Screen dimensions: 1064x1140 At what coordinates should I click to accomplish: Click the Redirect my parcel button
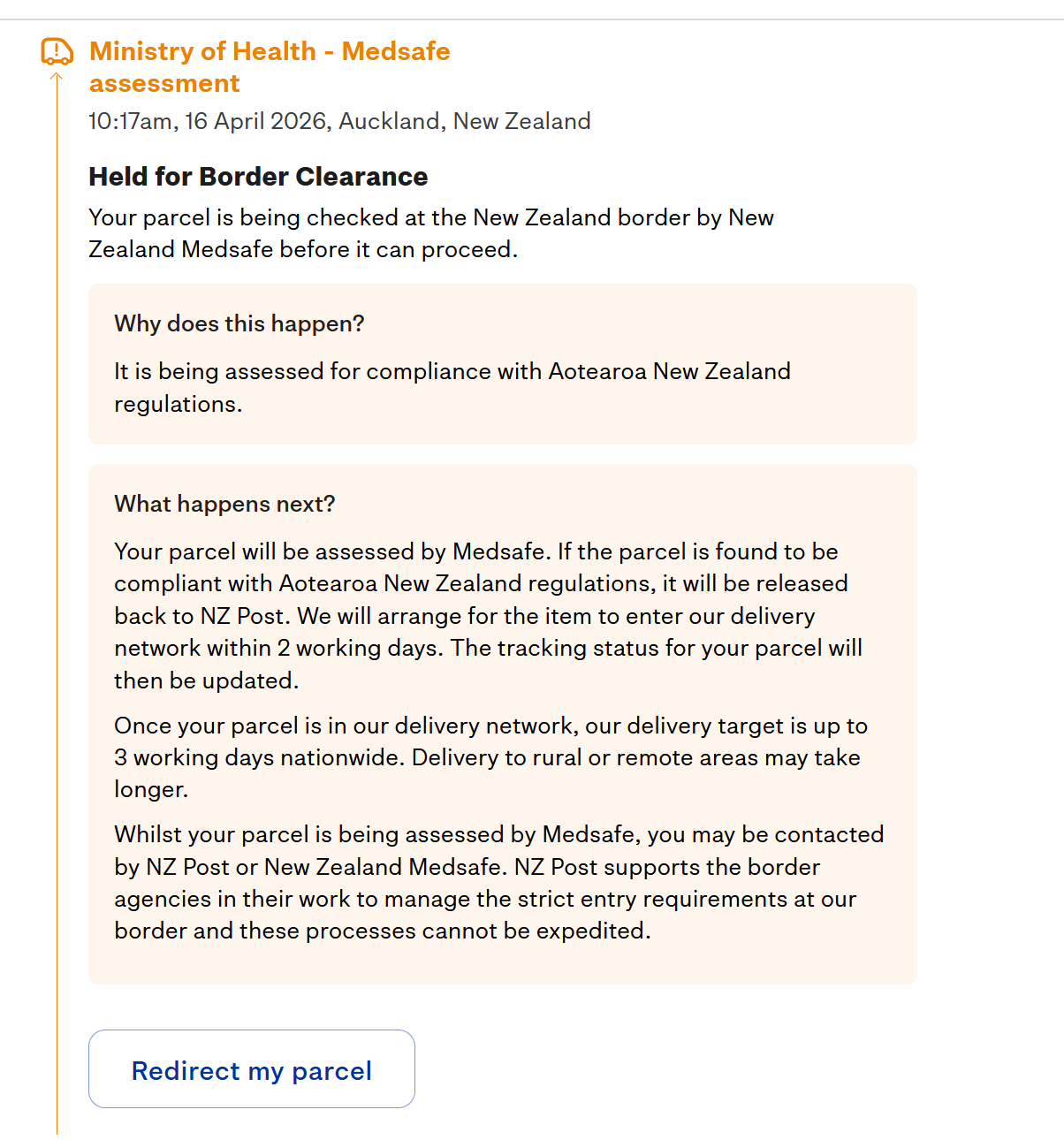[252, 1068]
